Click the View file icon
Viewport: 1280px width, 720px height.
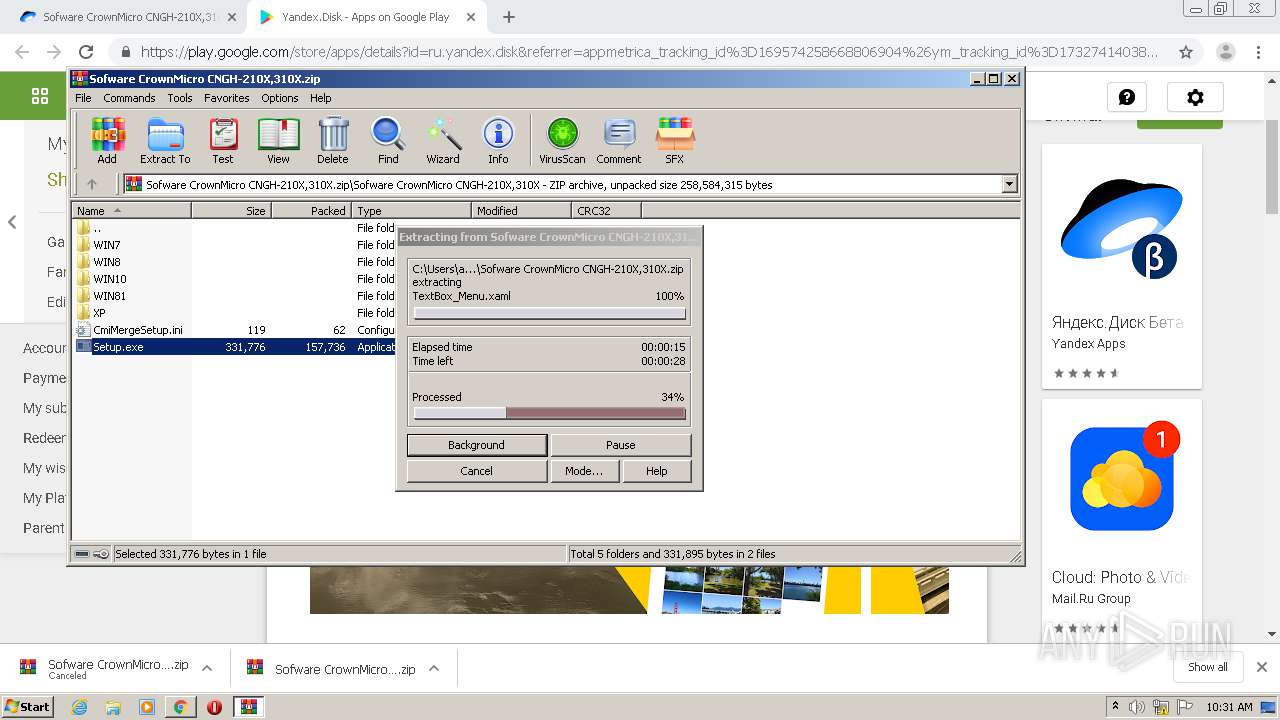pyautogui.click(x=278, y=141)
